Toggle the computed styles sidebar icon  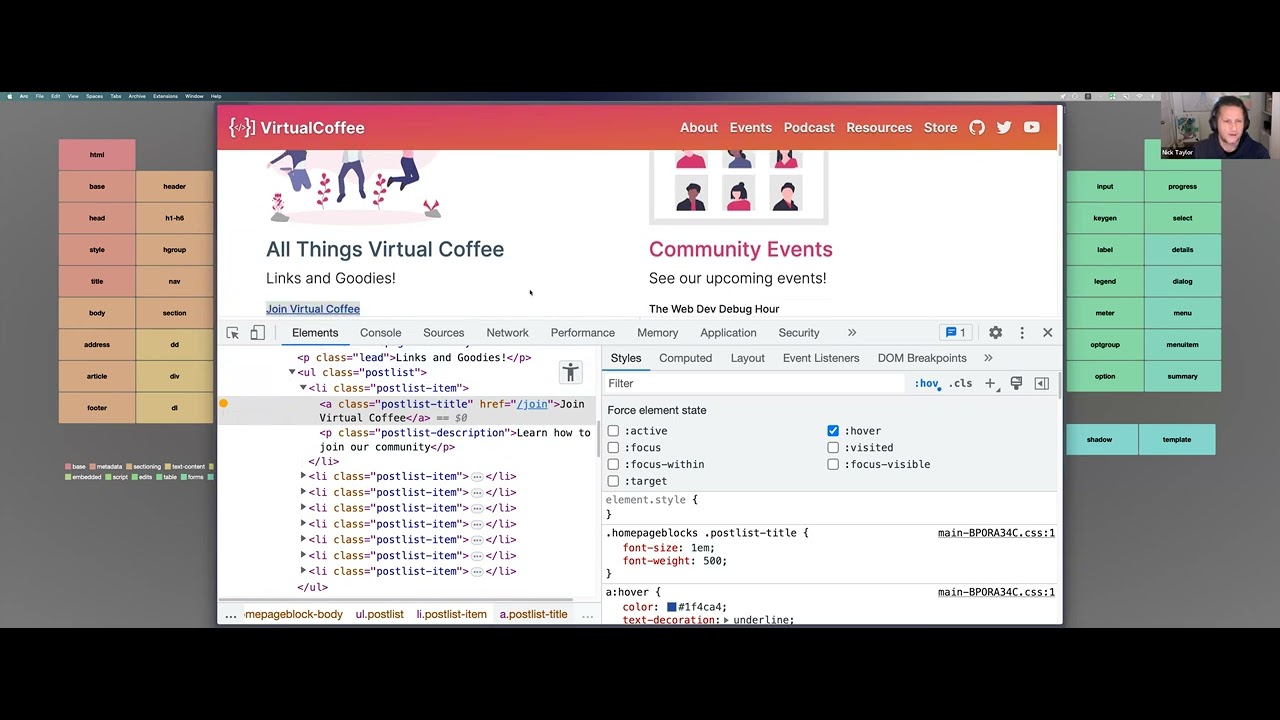click(x=1041, y=384)
